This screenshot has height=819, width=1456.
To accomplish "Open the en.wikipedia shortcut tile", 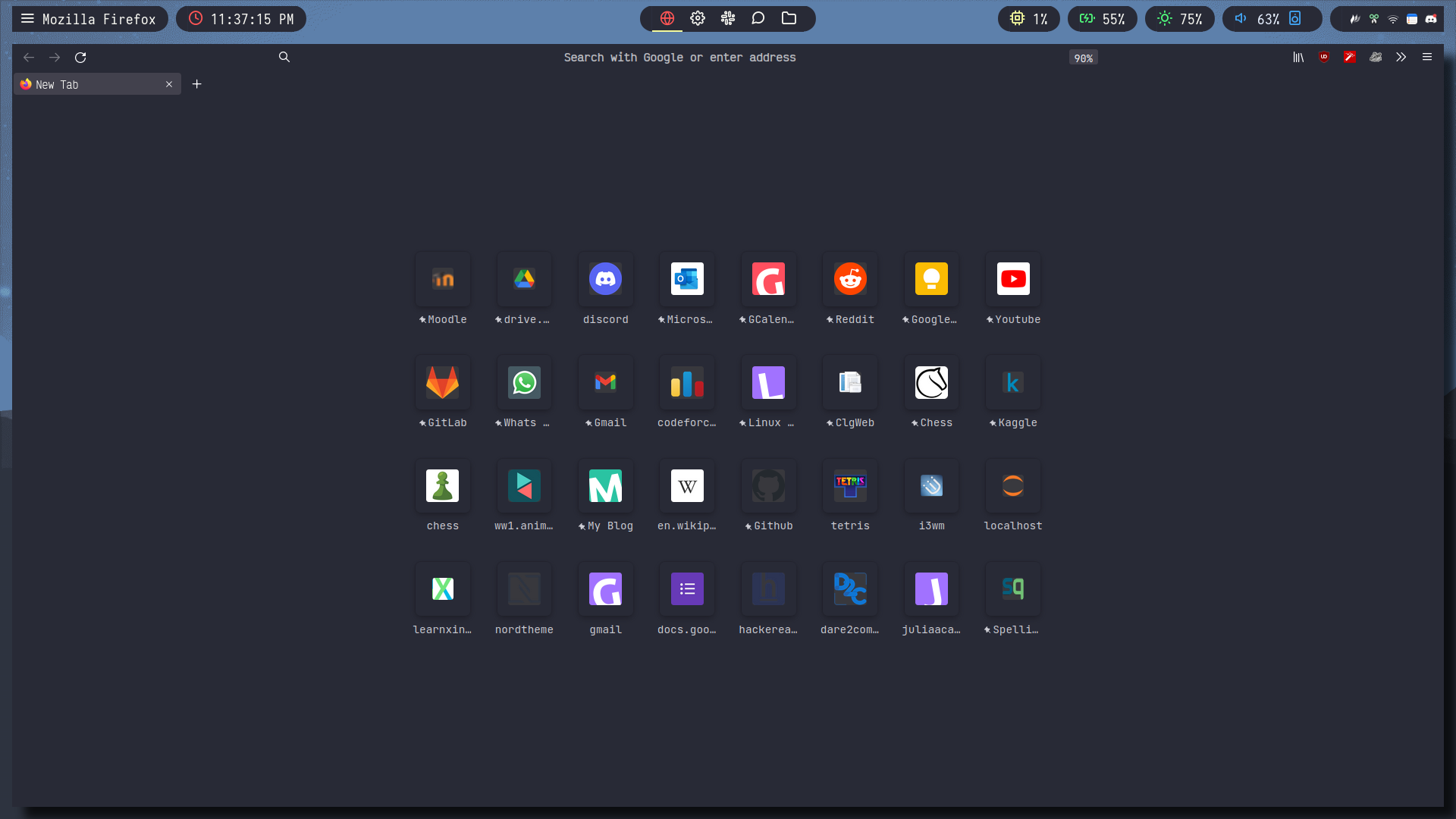I will tap(687, 486).
